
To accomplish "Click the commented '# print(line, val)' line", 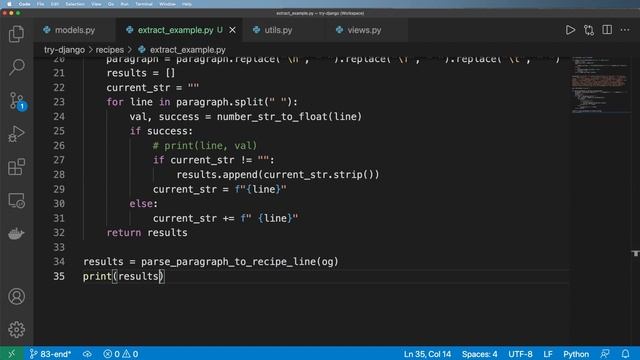I will [205, 146].
